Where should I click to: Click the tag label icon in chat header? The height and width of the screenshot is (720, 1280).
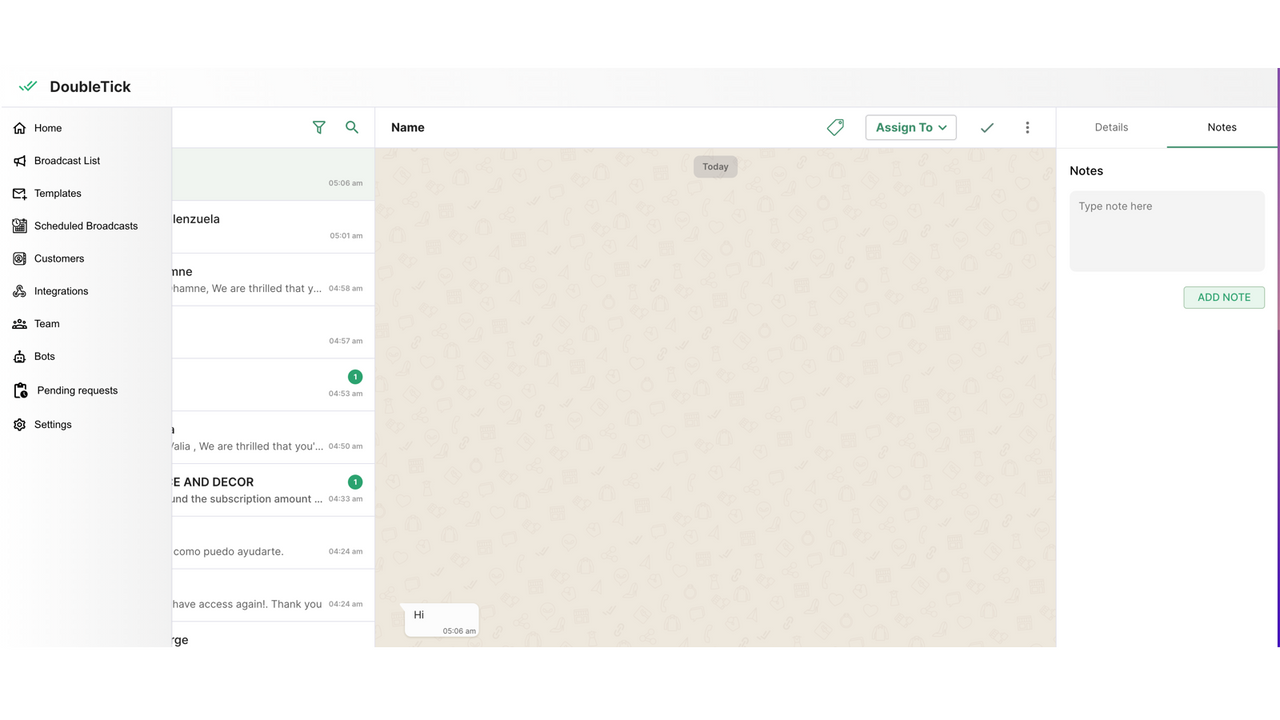[836, 127]
